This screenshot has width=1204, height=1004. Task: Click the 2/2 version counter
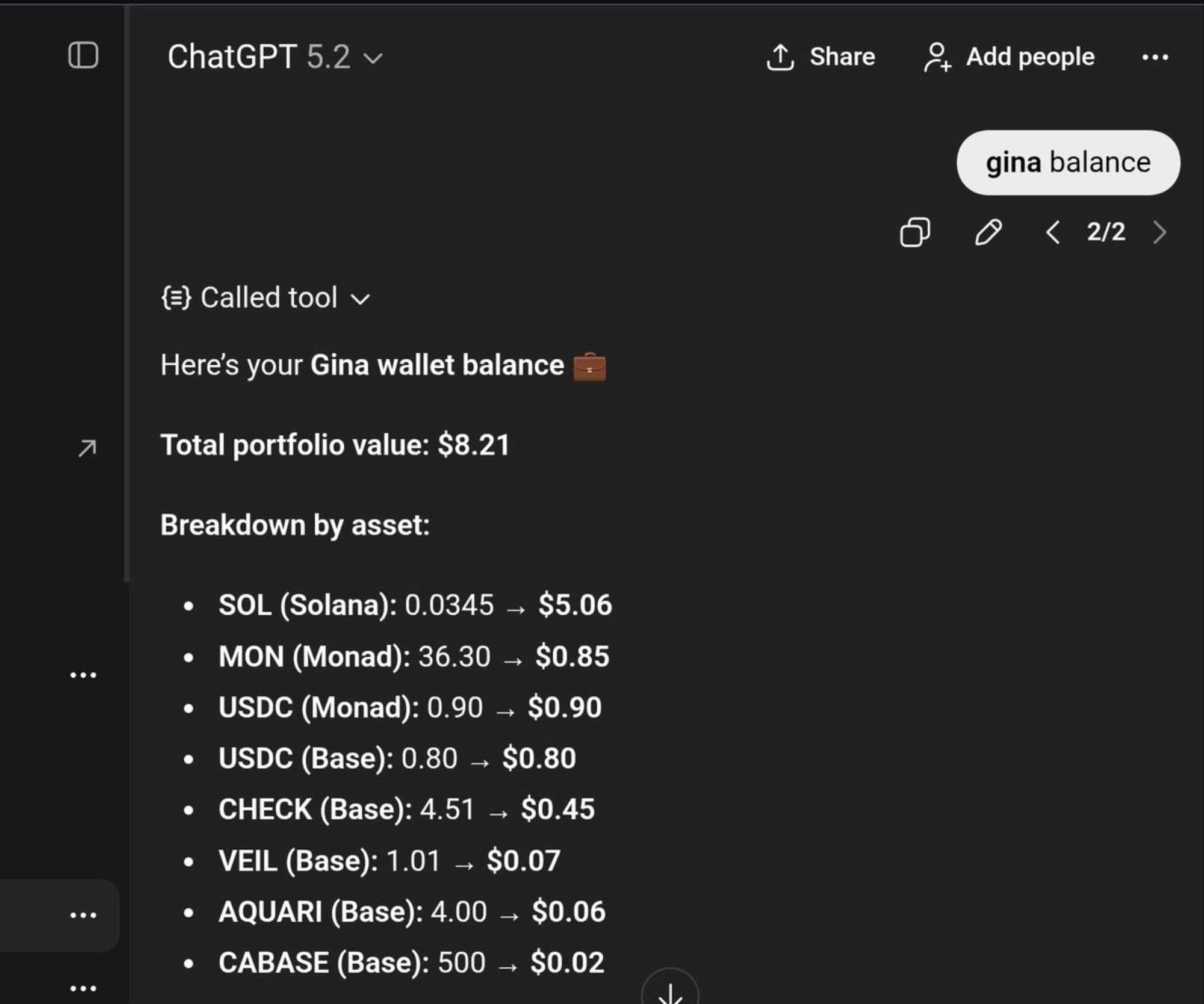click(x=1106, y=232)
